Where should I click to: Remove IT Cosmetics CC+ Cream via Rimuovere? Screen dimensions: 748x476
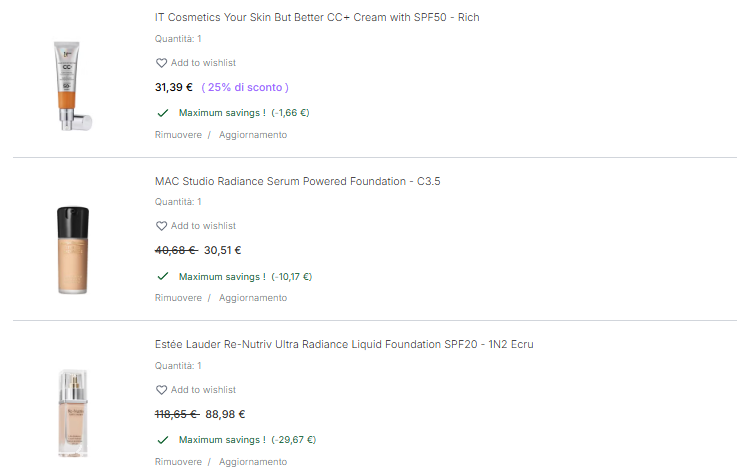click(178, 135)
